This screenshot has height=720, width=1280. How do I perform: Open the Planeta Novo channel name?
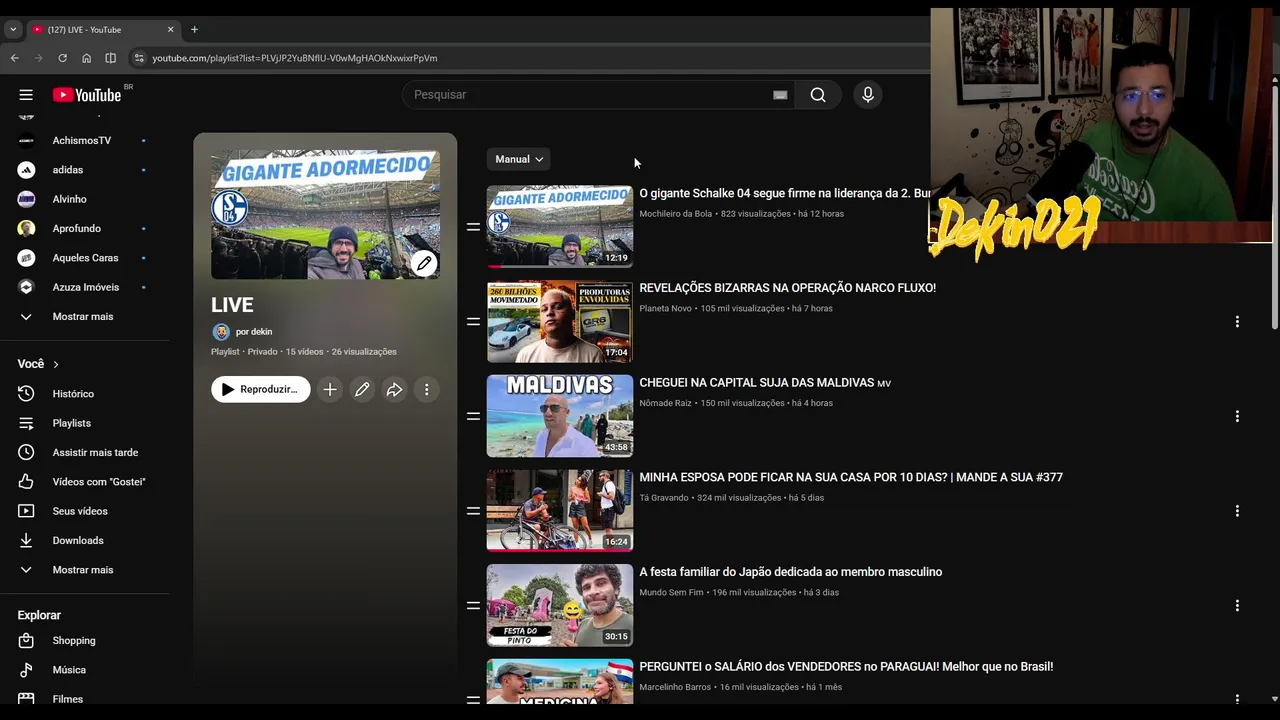point(665,309)
